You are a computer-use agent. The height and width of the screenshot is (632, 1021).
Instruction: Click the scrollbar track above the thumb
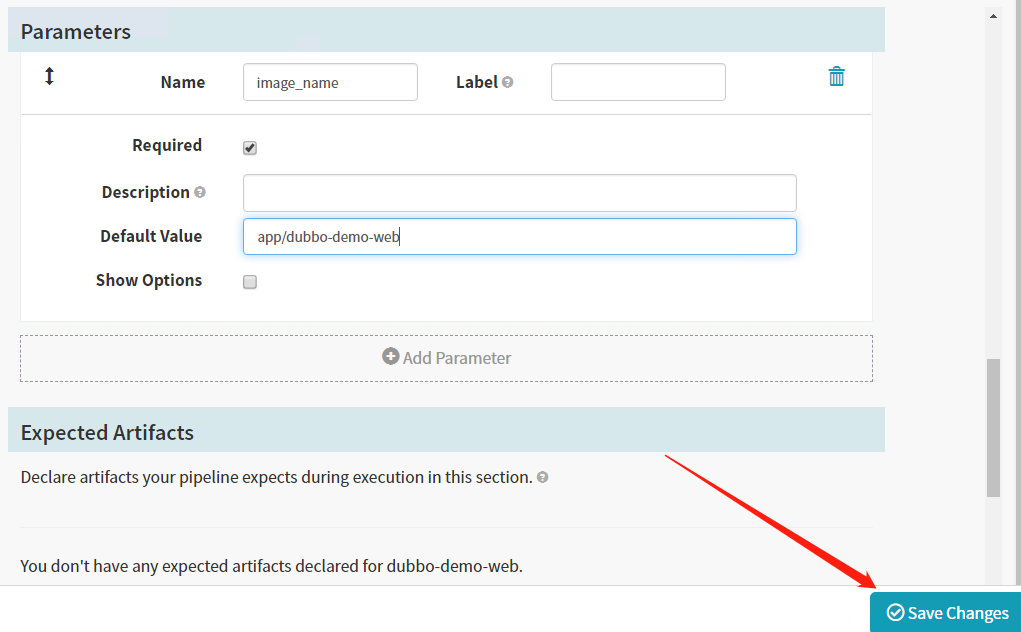(993, 200)
